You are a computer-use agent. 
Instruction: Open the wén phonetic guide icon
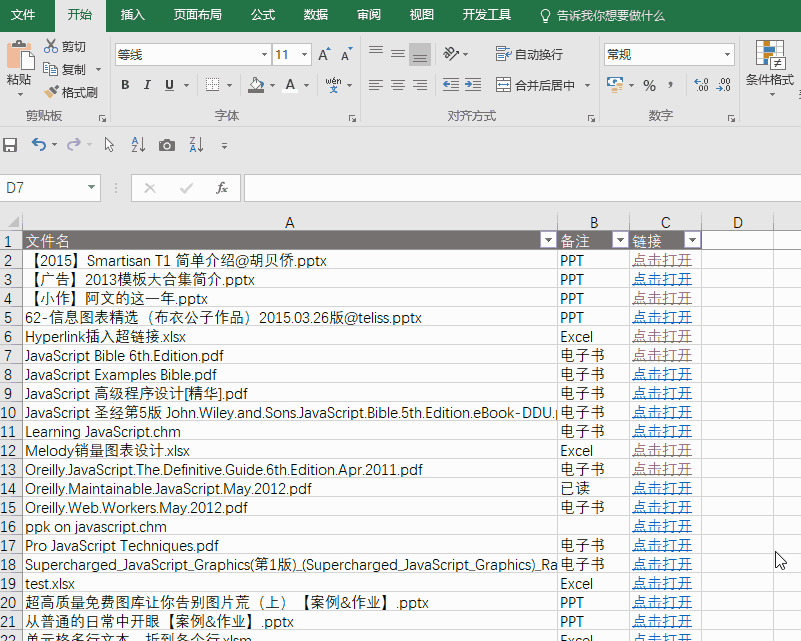pyautogui.click(x=333, y=85)
